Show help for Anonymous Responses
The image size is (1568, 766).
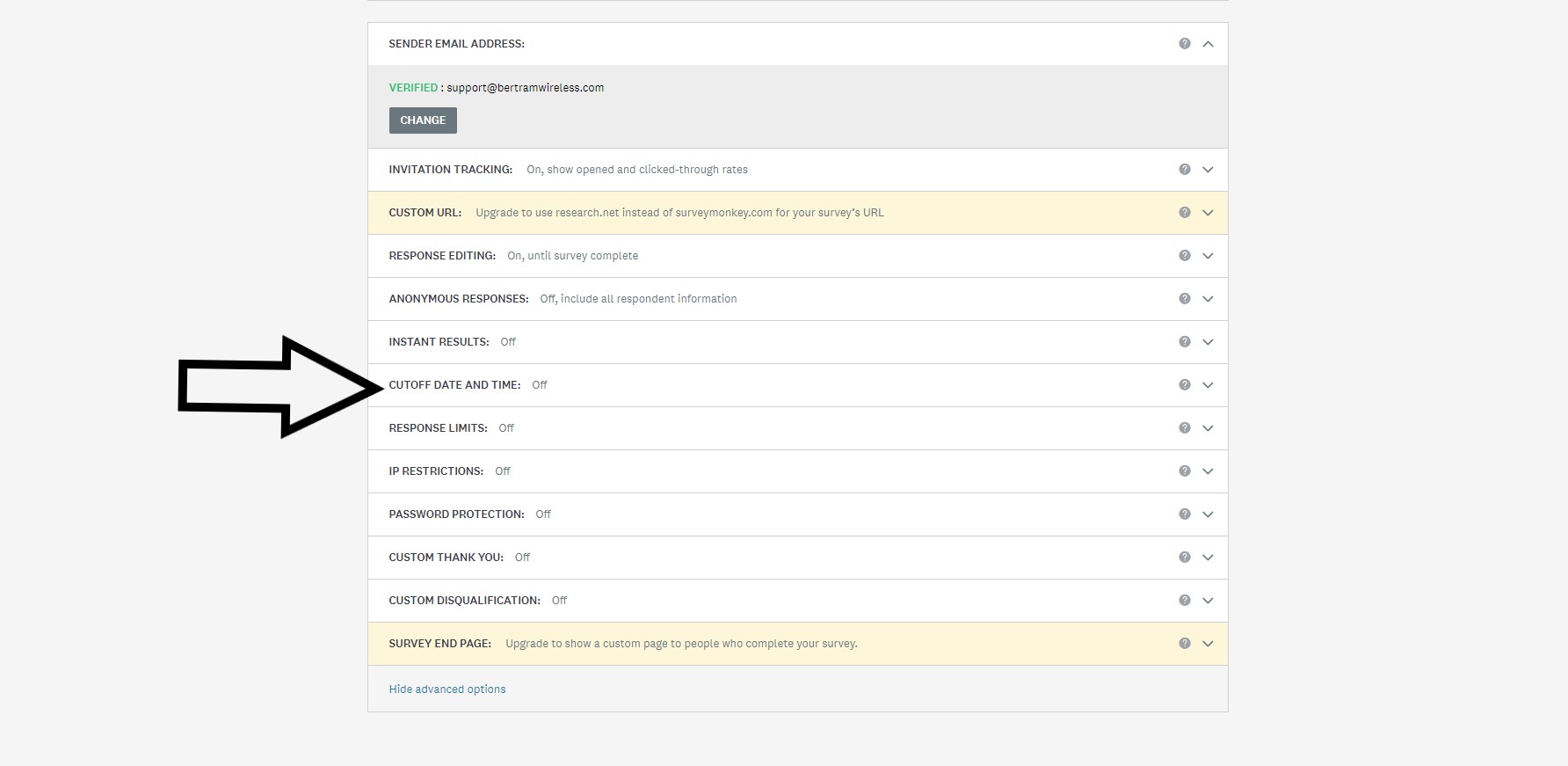(x=1184, y=299)
